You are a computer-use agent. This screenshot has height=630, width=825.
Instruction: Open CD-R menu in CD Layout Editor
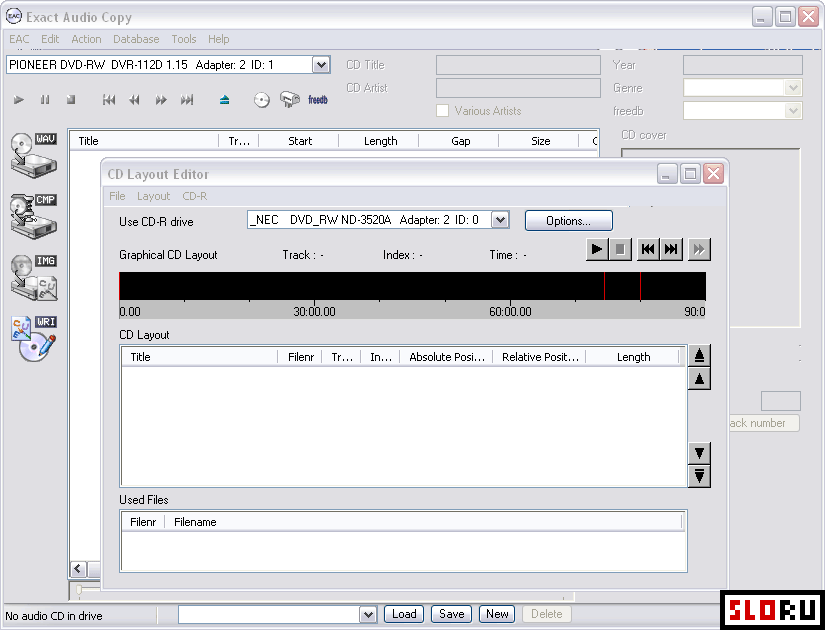[x=195, y=196]
